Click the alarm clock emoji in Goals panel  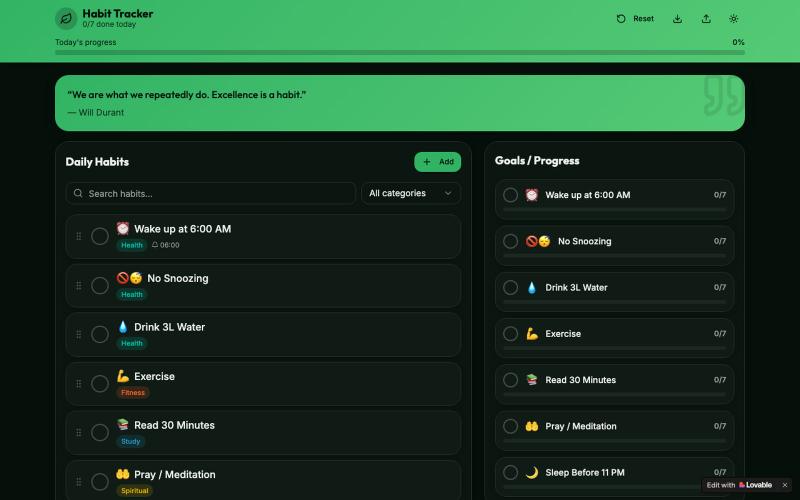click(x=532, y=195)
